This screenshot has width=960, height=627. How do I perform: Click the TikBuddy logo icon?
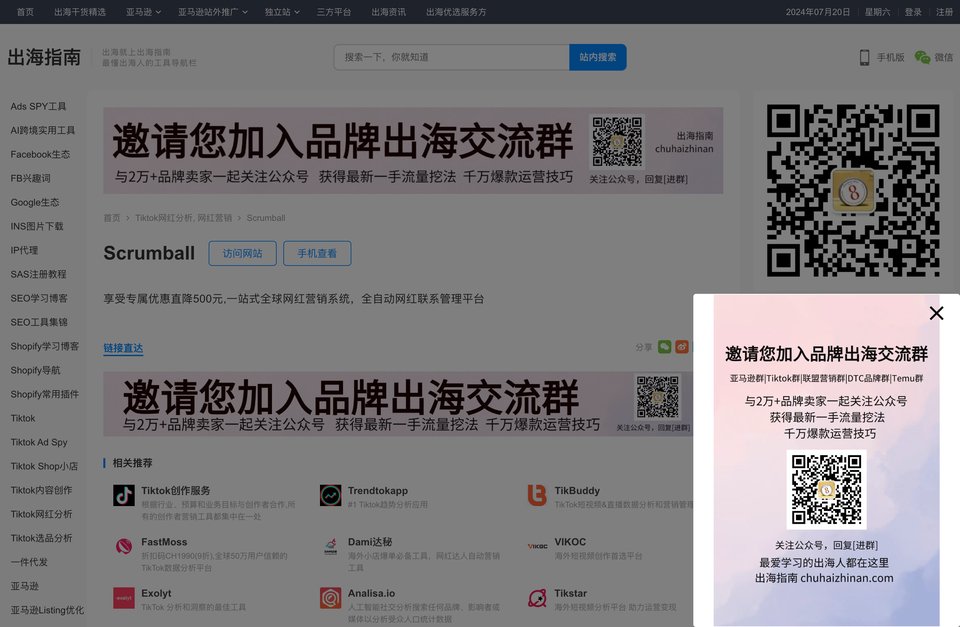(x=537, y=495)
